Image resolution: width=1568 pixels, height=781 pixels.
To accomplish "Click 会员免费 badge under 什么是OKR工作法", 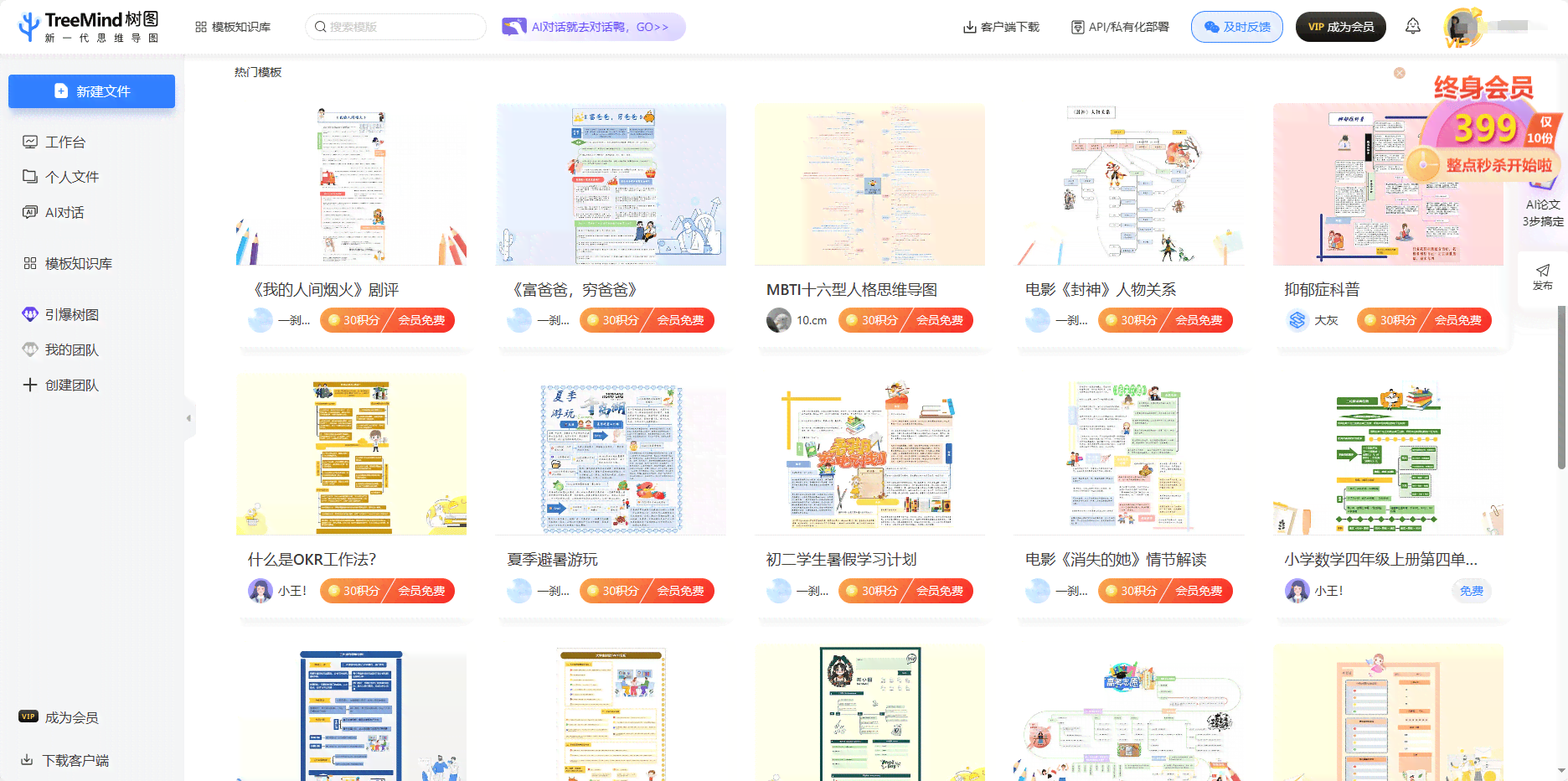I will [x=421, y=591].
